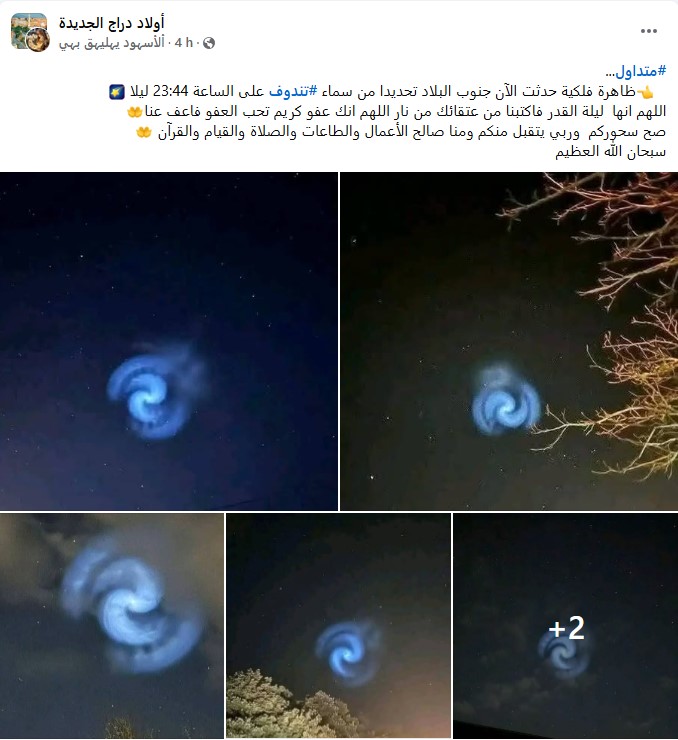This screenshot has height=740, width=678.
Task: Click the +2 more photos overlay
Action: coord(566,626)
